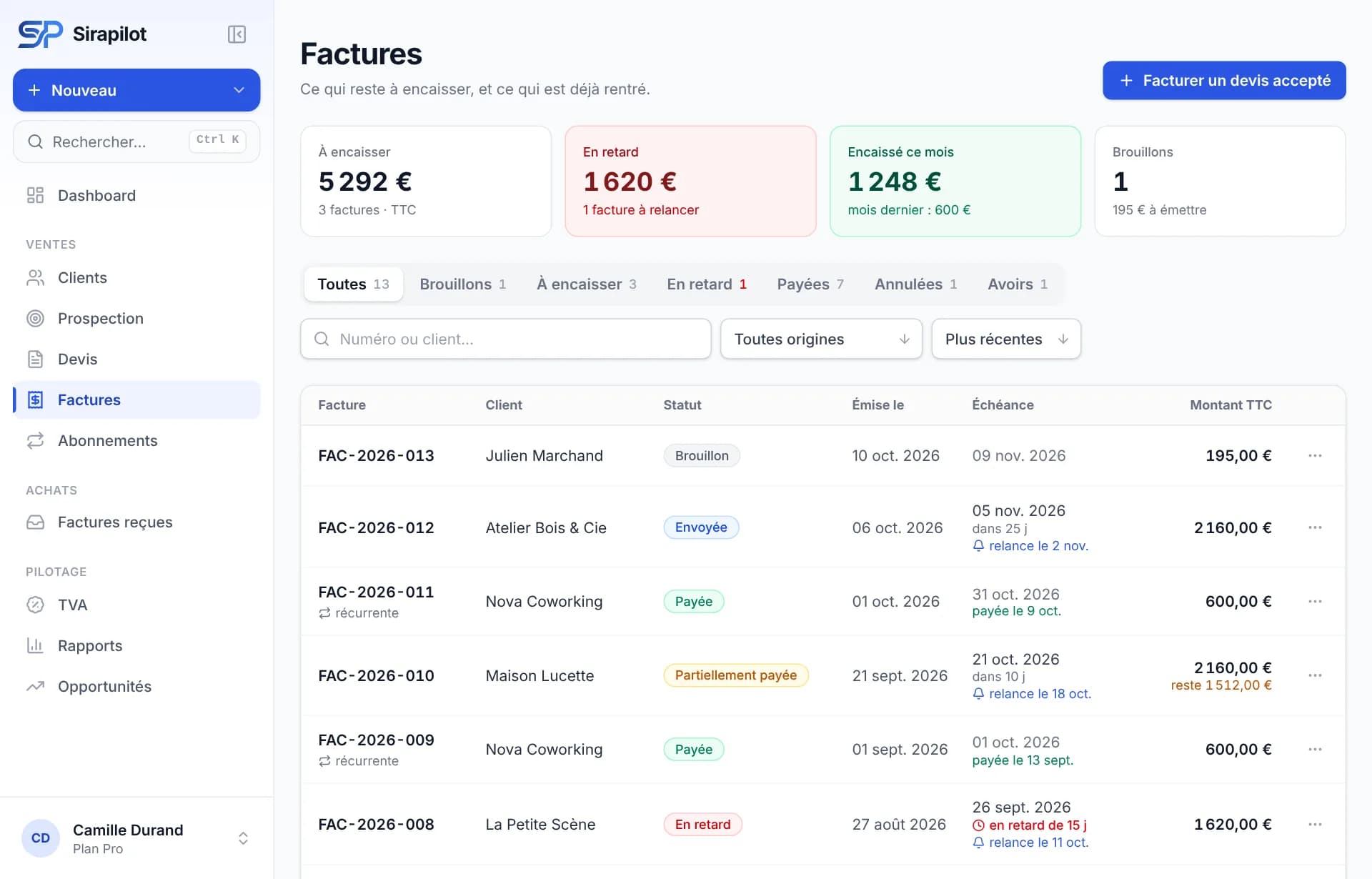
Task: Open the actions menu for FAC-2026-013
Action: 1315,455
